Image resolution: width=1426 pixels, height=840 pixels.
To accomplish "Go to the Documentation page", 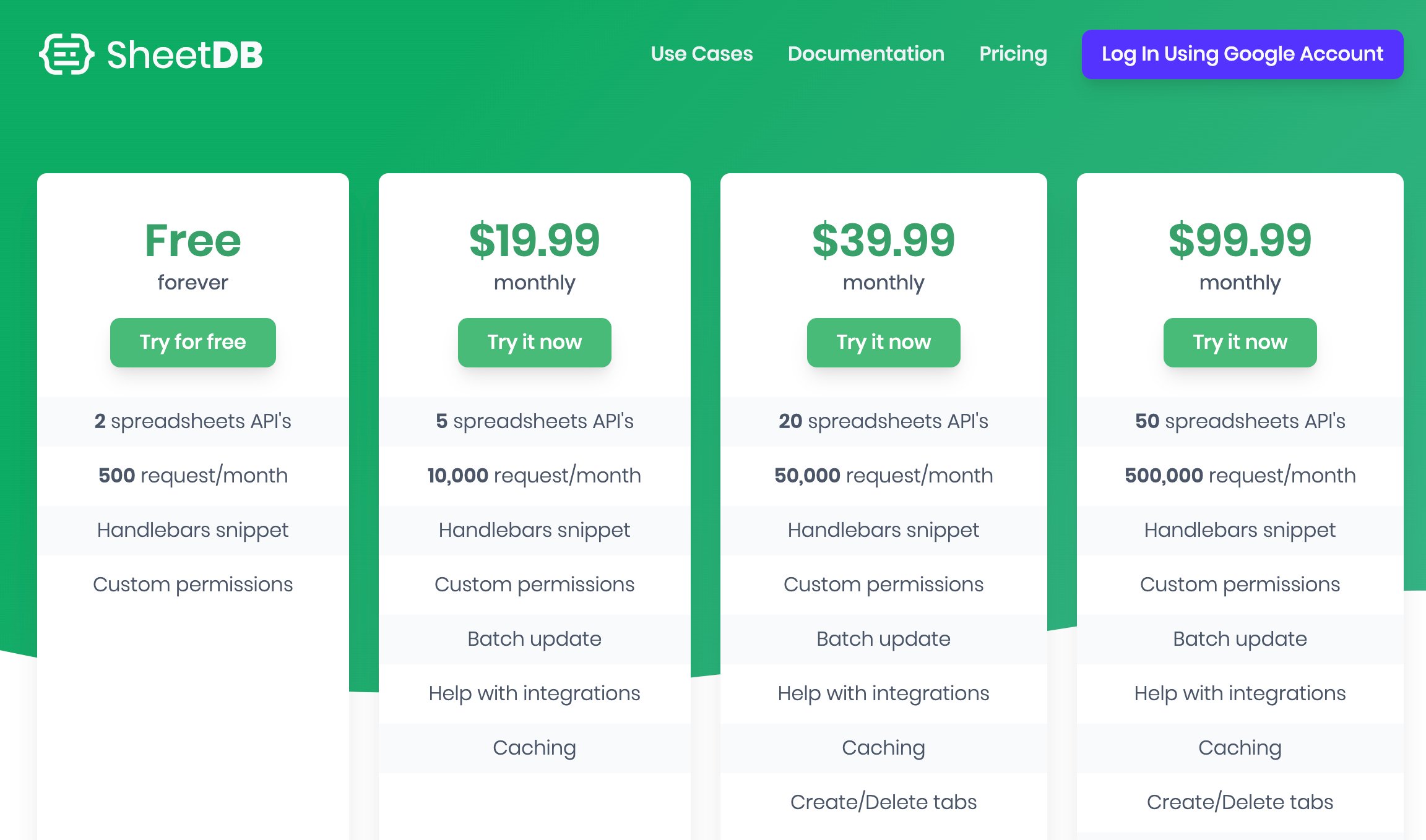I will (866, 54).
